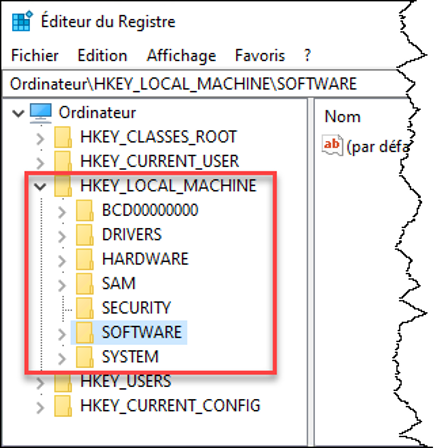Click the Registry Editor app icon in title bar
This screenshot has width=437, height=448.
point(23,21)
